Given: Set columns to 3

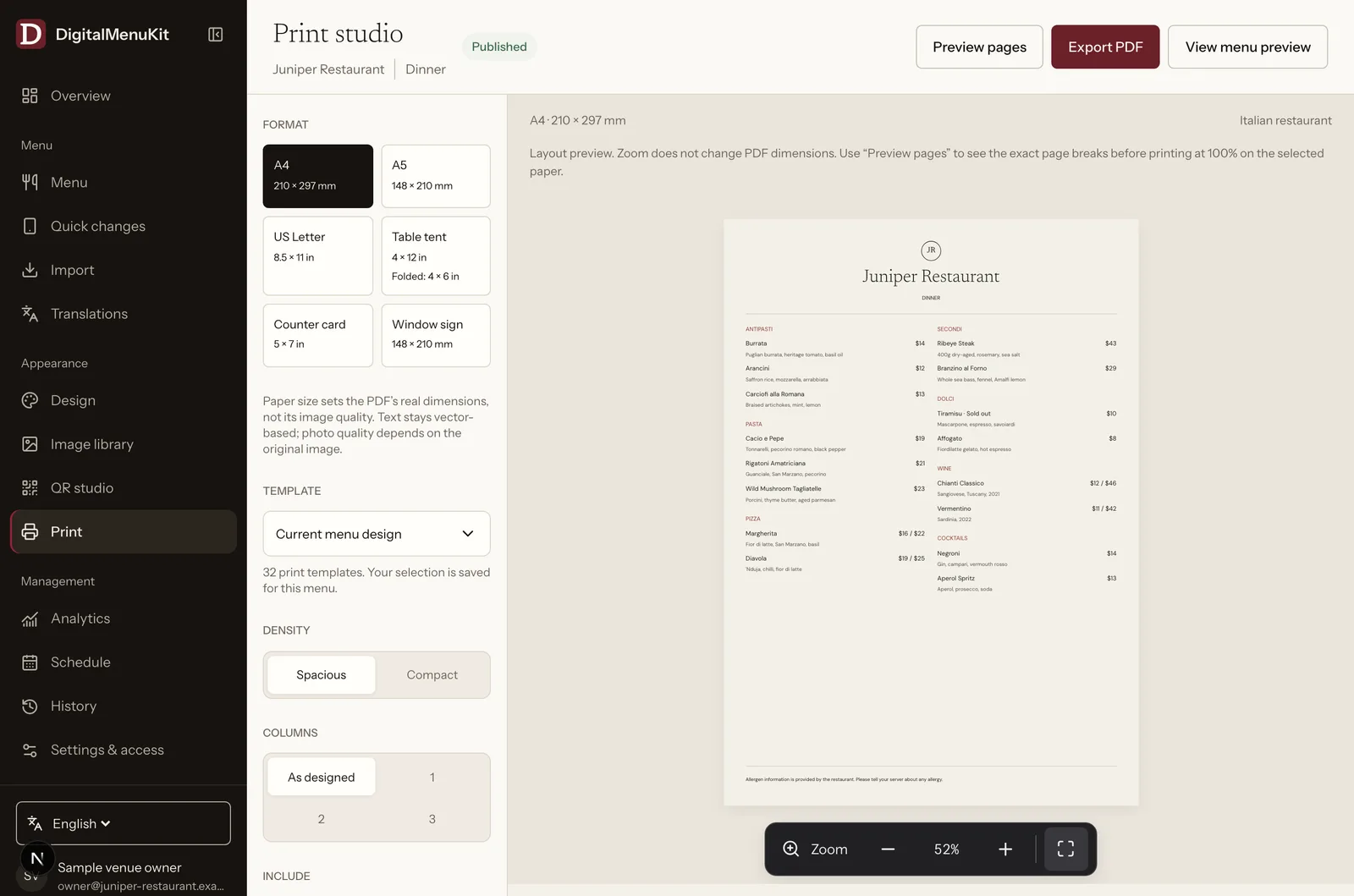Looking at the screenshot, I should tap(432, 819).
